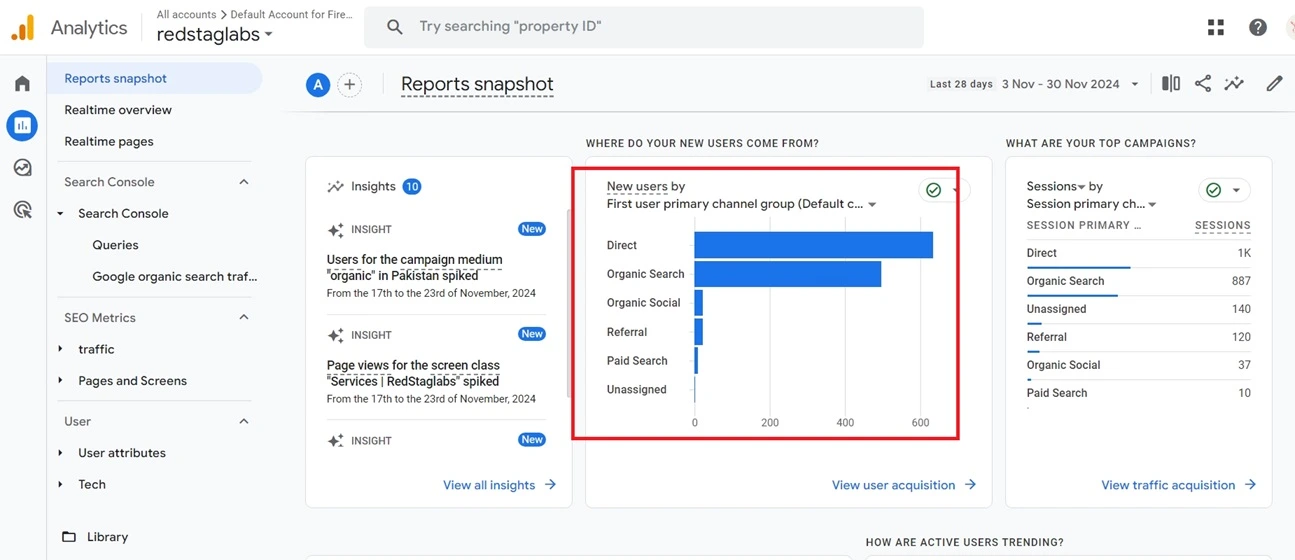Select Queries under Search Console
1295x560 pixels.
coord(115,245)
